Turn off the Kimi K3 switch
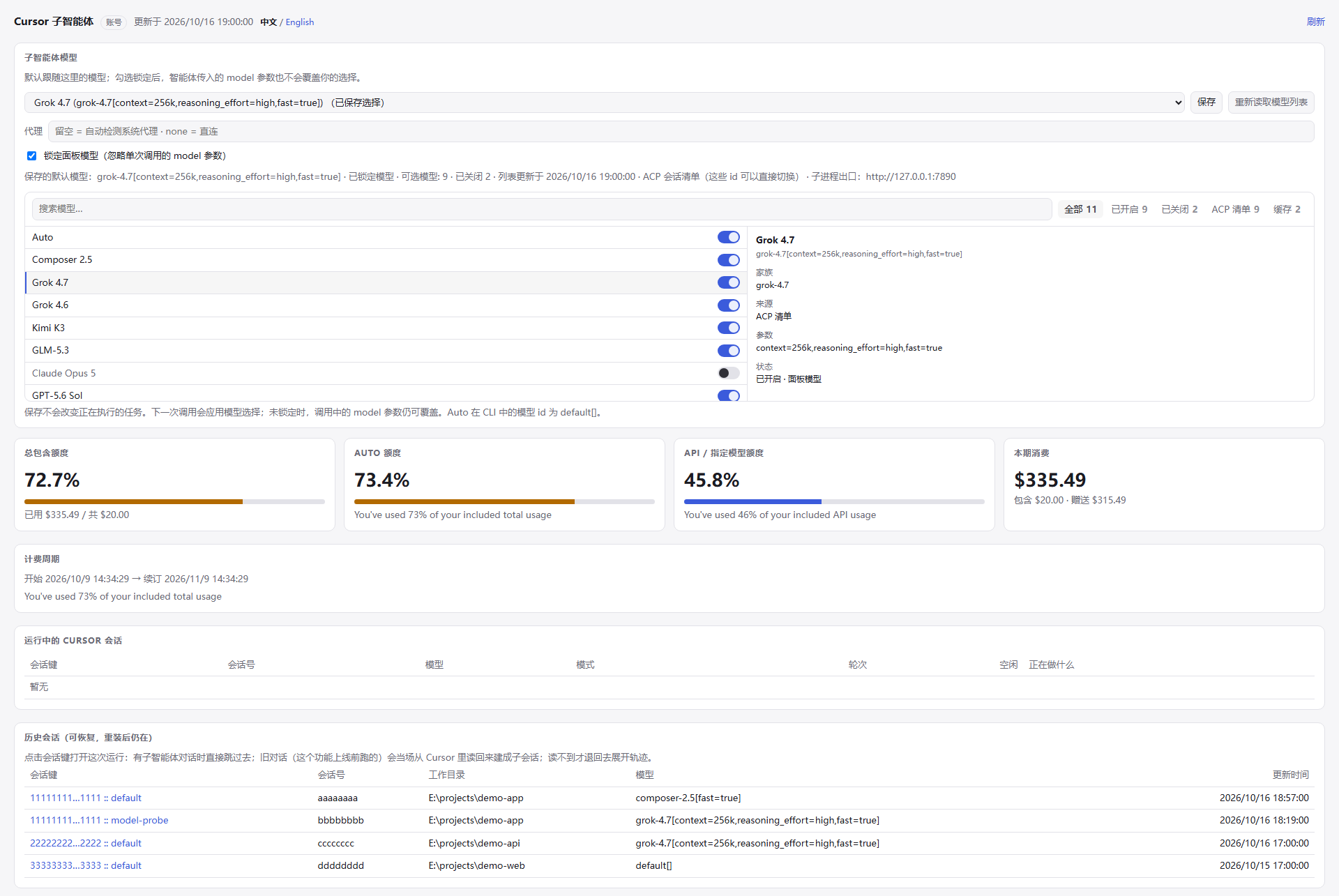The height and width of the screenshot is (896, 1339). pos(728,328)
